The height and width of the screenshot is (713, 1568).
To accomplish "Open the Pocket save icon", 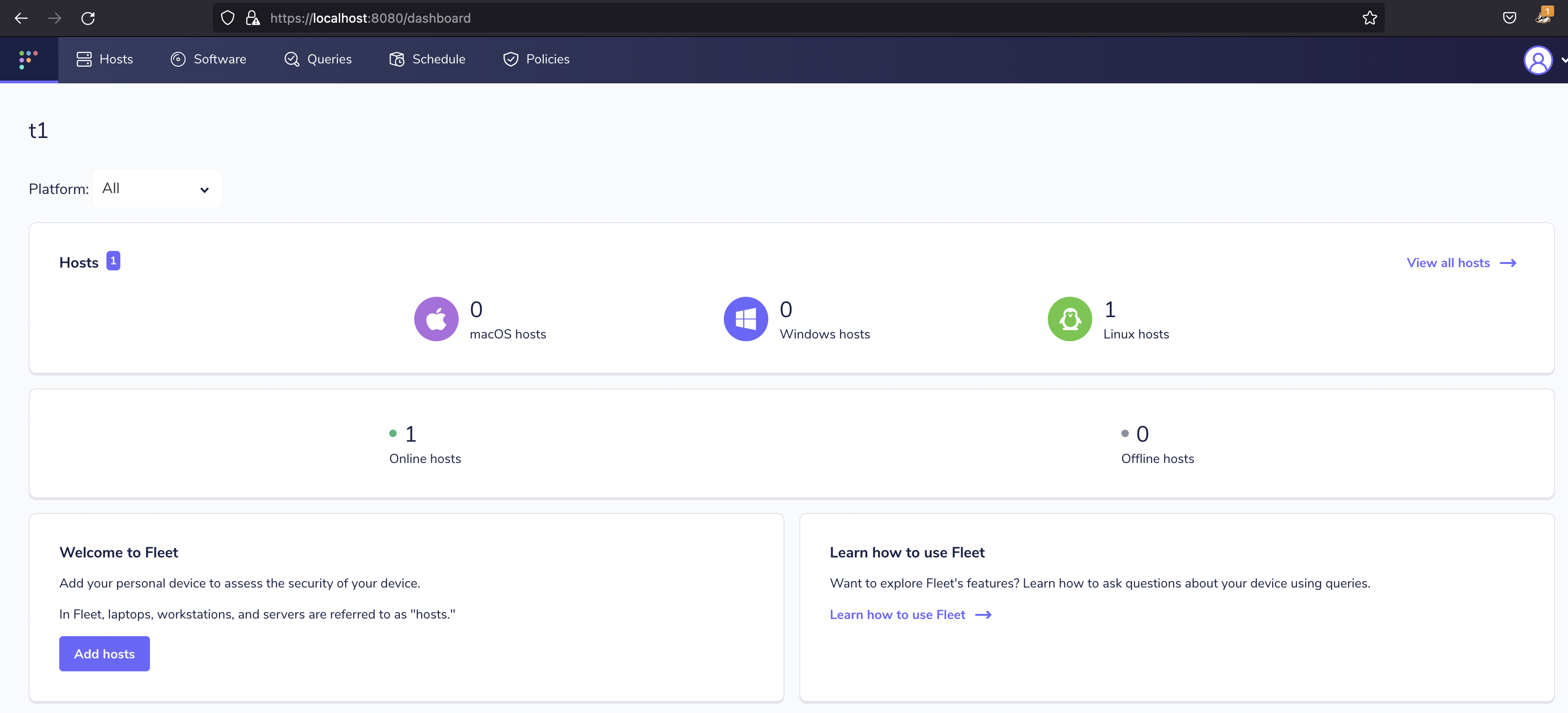I will tap(1510, 18).
